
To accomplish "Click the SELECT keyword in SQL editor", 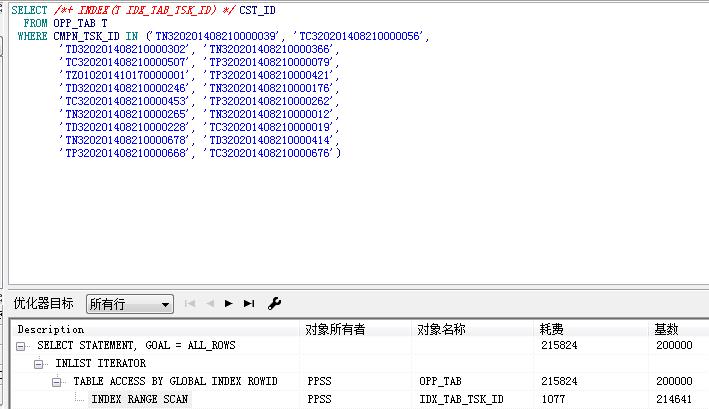I will (29, 10).
